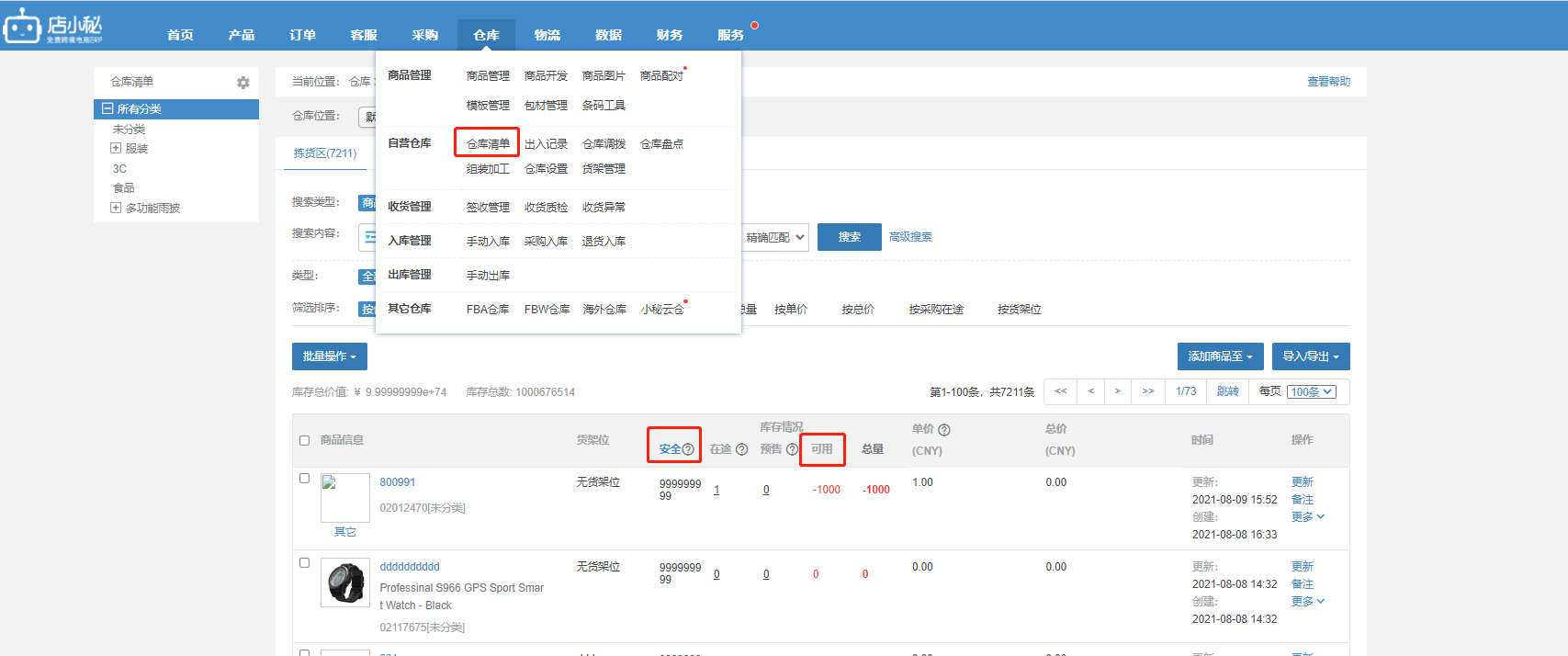The image size is (1568, 656).
Task: Go to the first page with <<
Action: 1061,391
